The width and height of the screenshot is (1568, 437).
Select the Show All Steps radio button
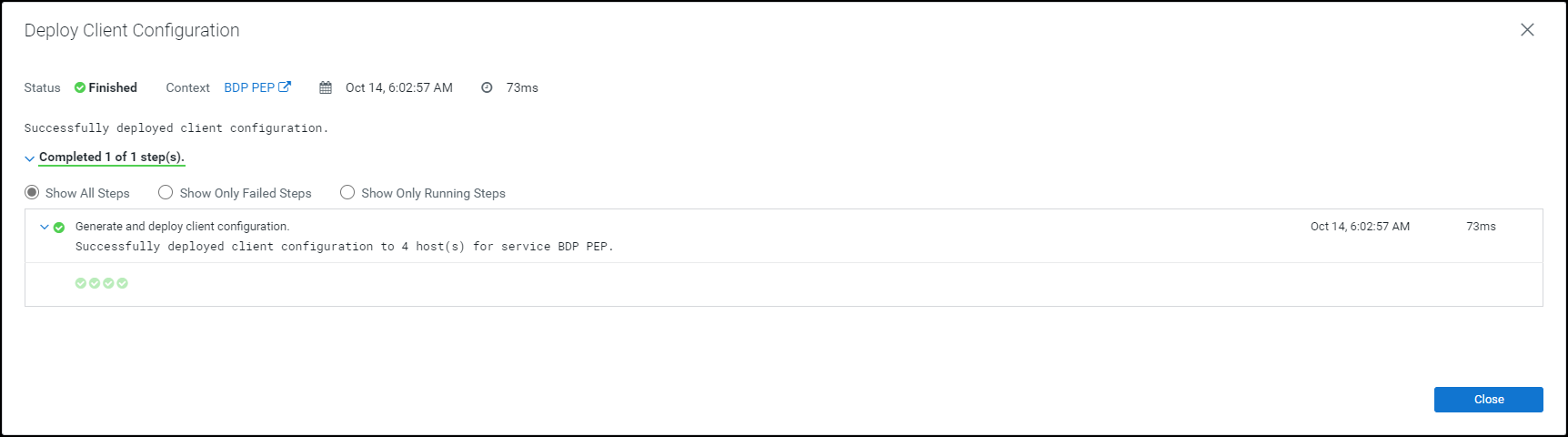click(x=32, y=192)
